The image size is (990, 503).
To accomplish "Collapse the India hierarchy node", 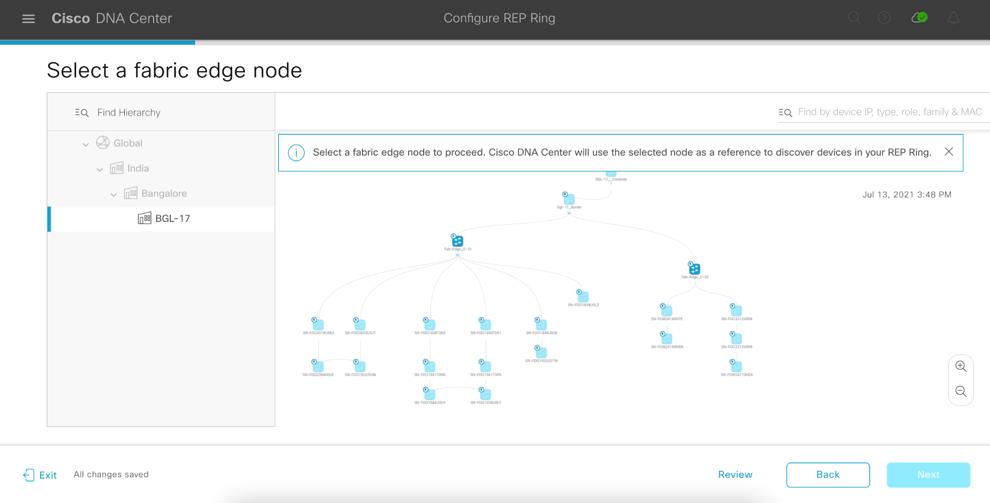I will [100, 169].
